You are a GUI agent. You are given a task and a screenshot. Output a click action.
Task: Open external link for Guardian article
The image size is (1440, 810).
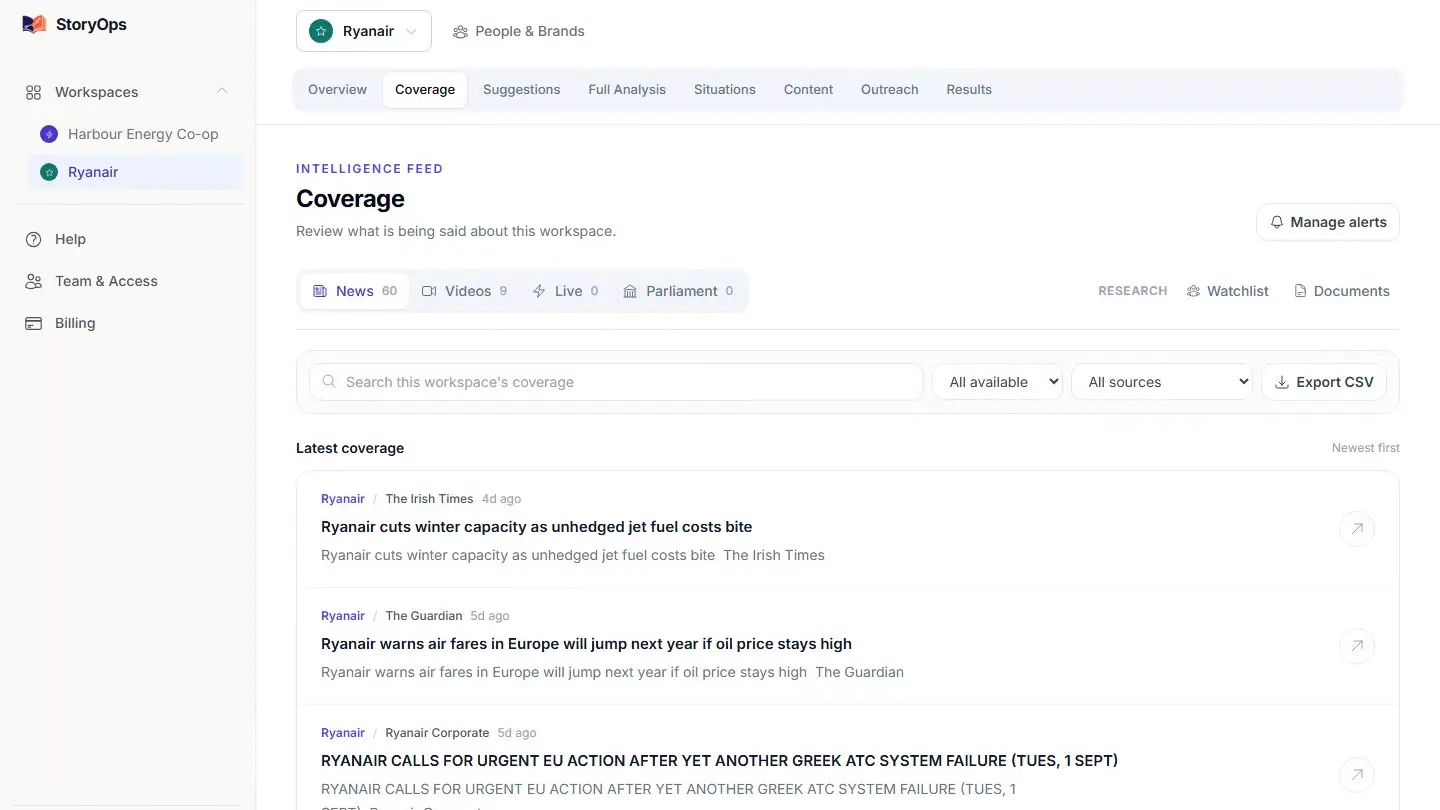pos(1357,645)
